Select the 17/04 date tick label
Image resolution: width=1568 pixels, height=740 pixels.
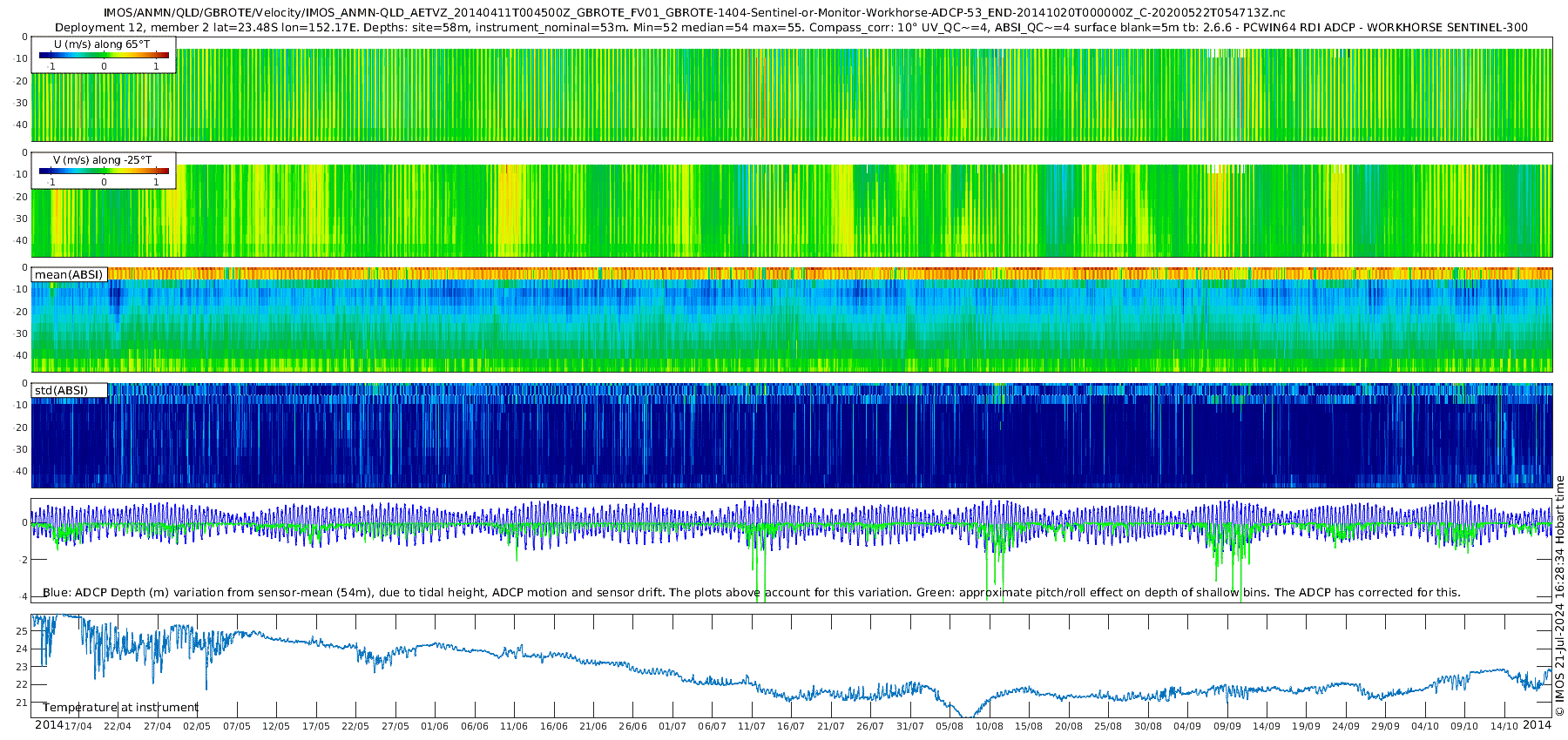[x=78, y=726]
